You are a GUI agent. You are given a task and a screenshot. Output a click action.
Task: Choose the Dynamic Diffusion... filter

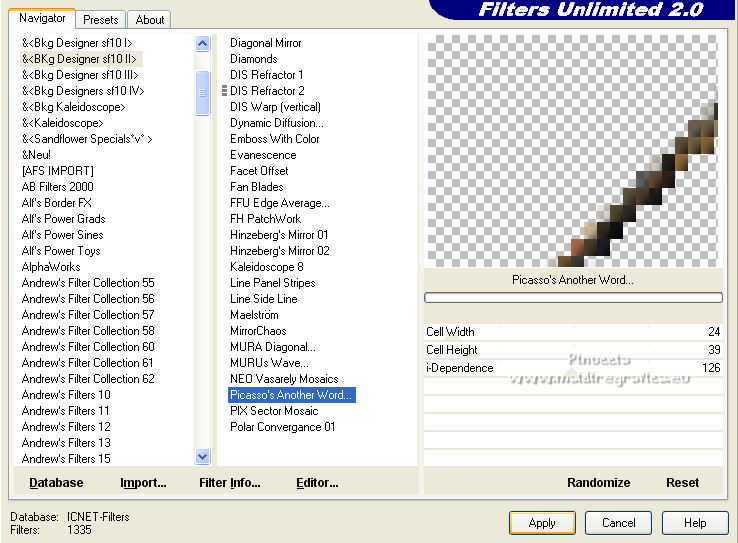pos(277,123)
